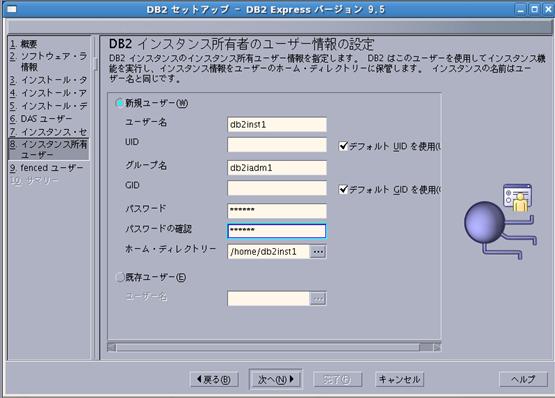Go back with the 戻る button
The width and height of the screenshot is (555, 398).
click(214, 380)
